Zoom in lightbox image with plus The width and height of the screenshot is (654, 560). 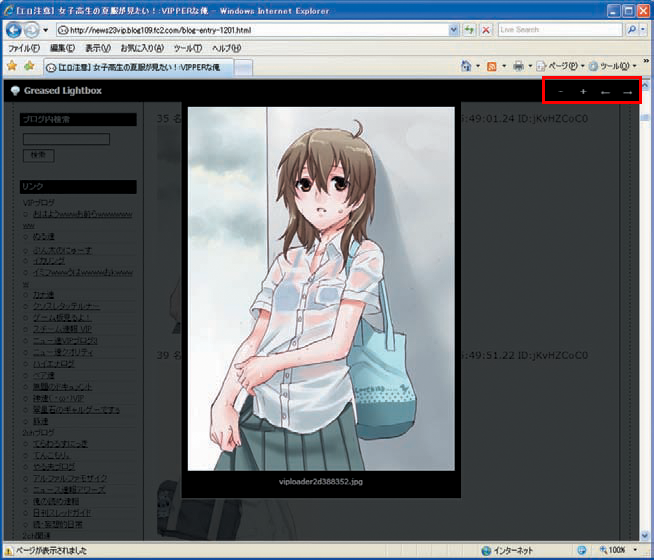[x=583, y=91]
